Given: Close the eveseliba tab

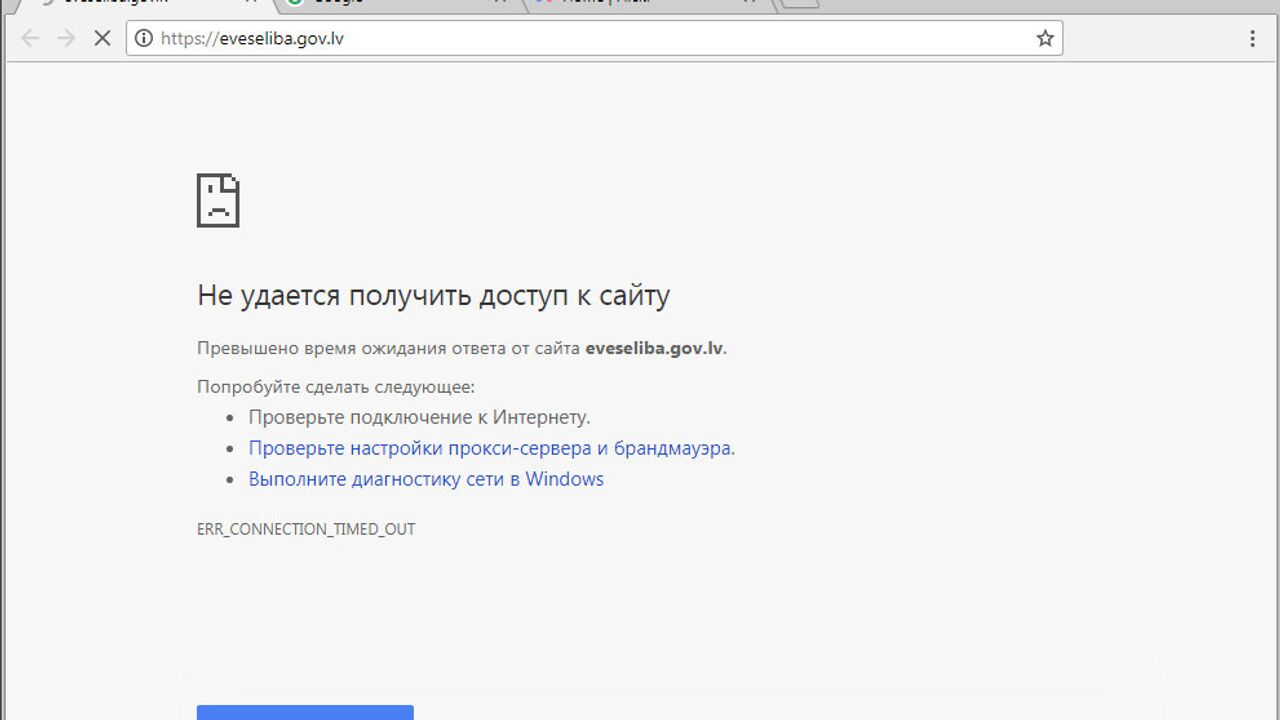Looking at the screenshot, I should [251, 2].
